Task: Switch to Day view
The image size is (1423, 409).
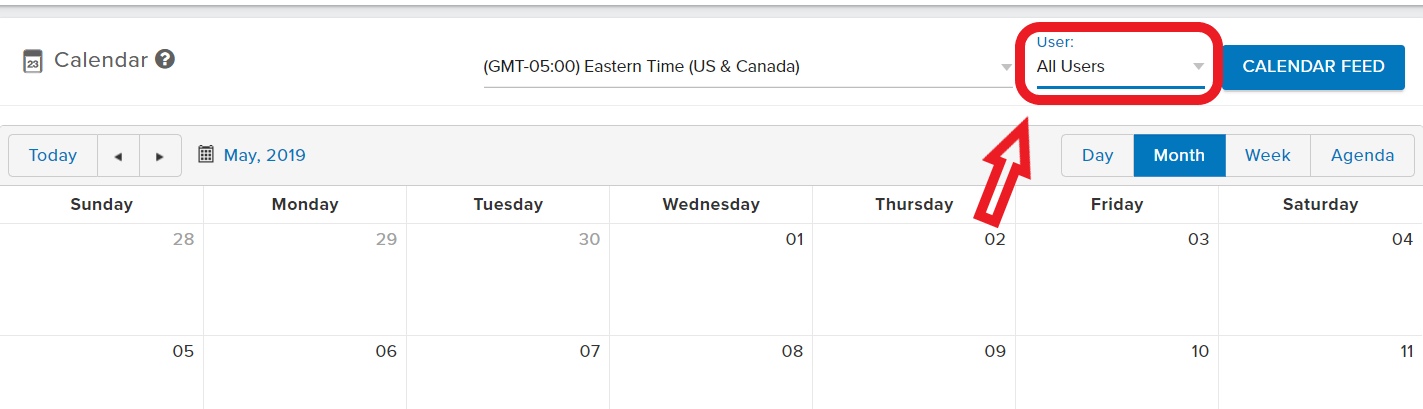Action: [1097, 155]
